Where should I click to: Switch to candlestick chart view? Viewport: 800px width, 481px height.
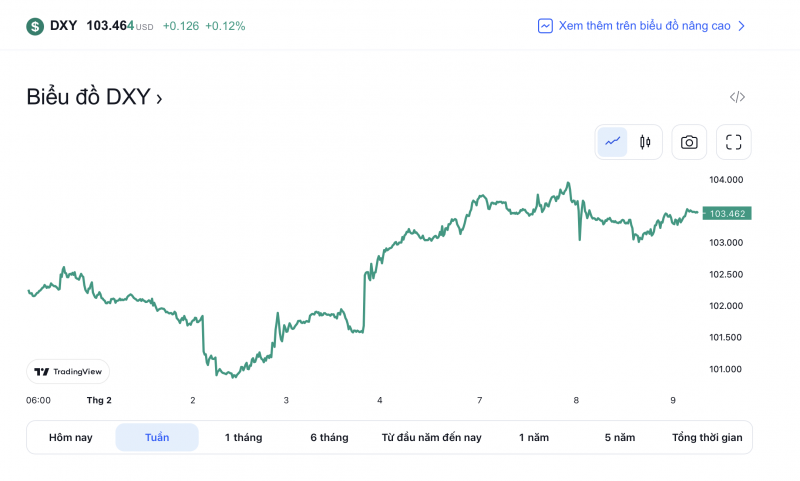coord(645,142)
